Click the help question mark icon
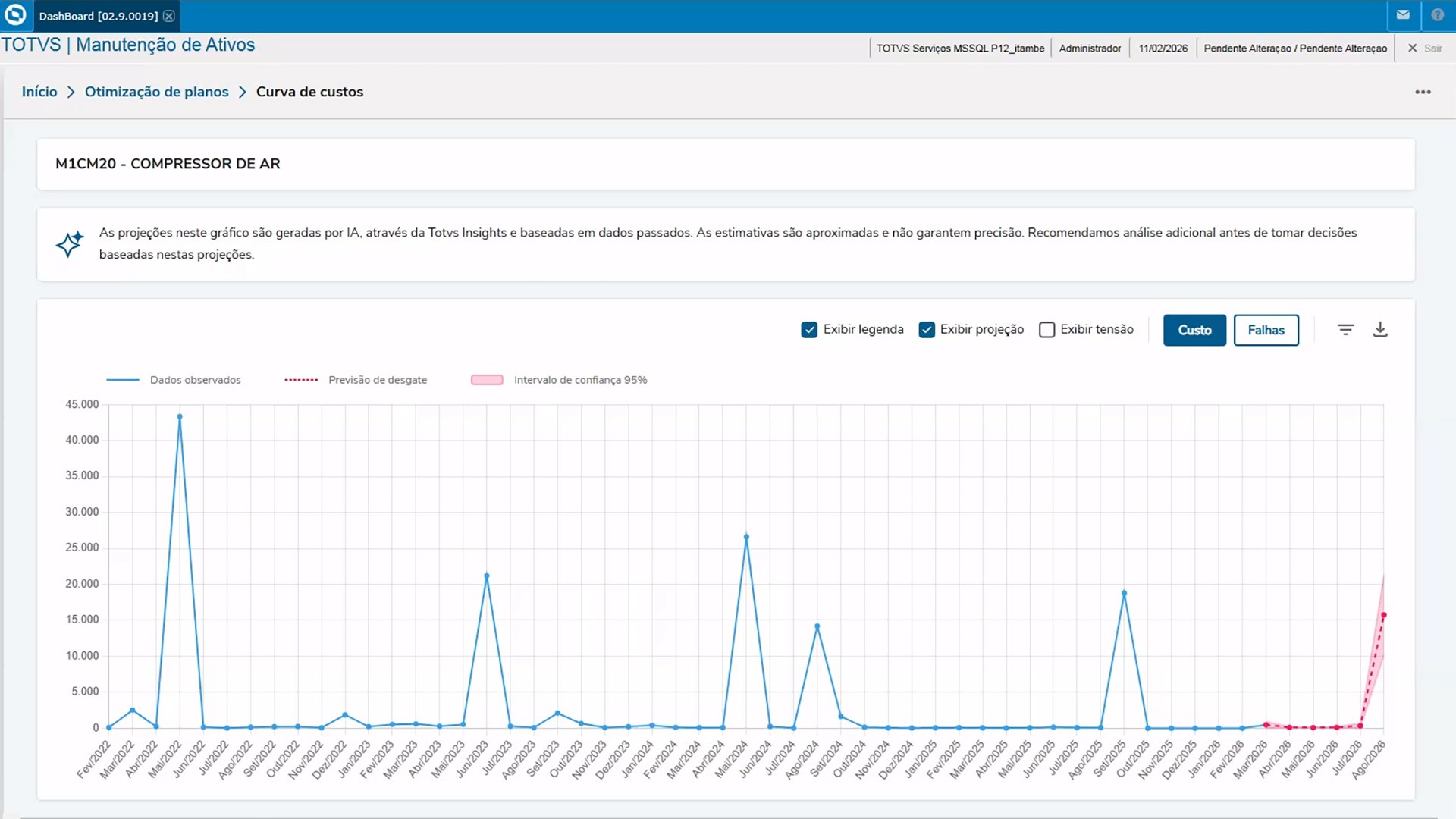1456x819 pixels. 1437,15
